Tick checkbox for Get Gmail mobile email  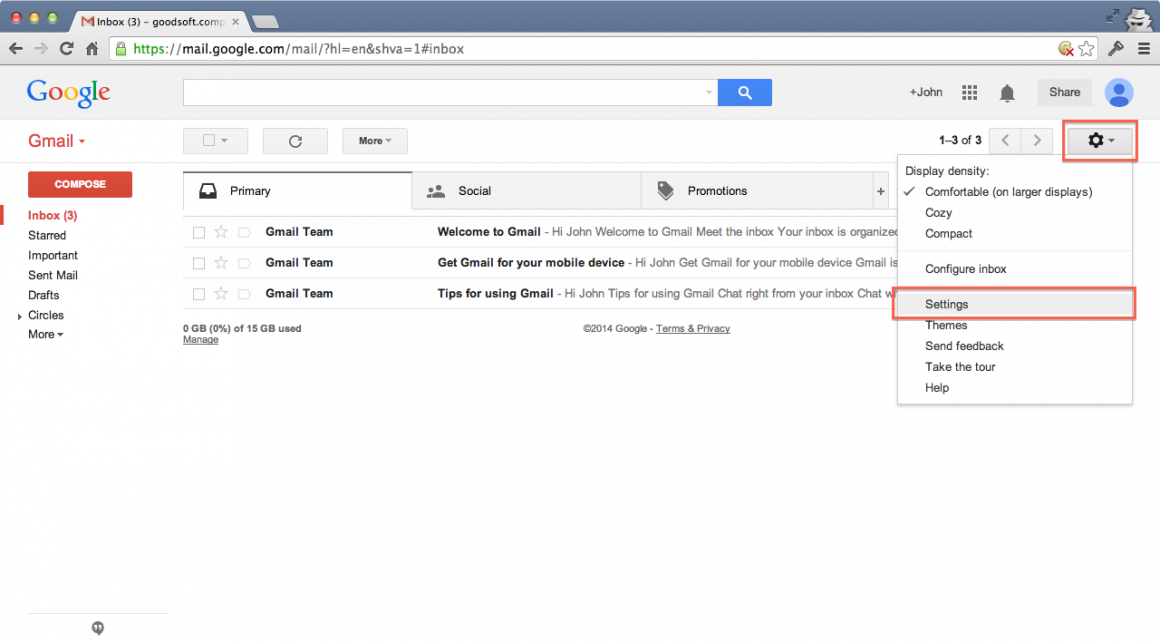pyautogui.click(x=199, y=263)
